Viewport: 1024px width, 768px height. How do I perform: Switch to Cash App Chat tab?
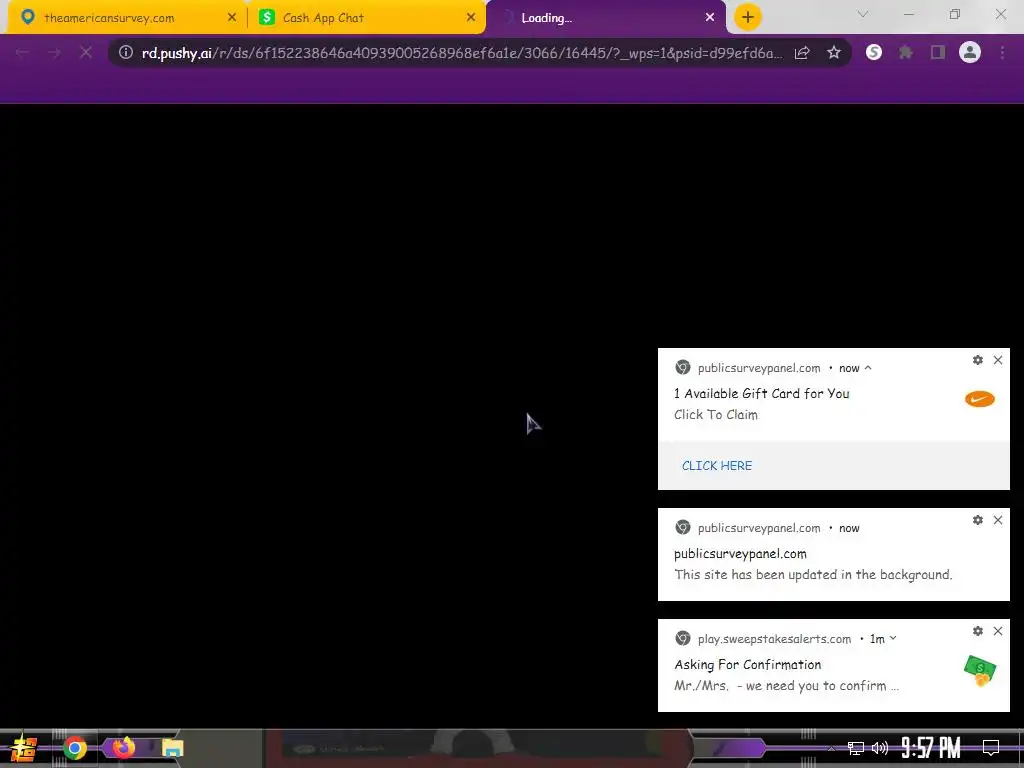point(366,18)
